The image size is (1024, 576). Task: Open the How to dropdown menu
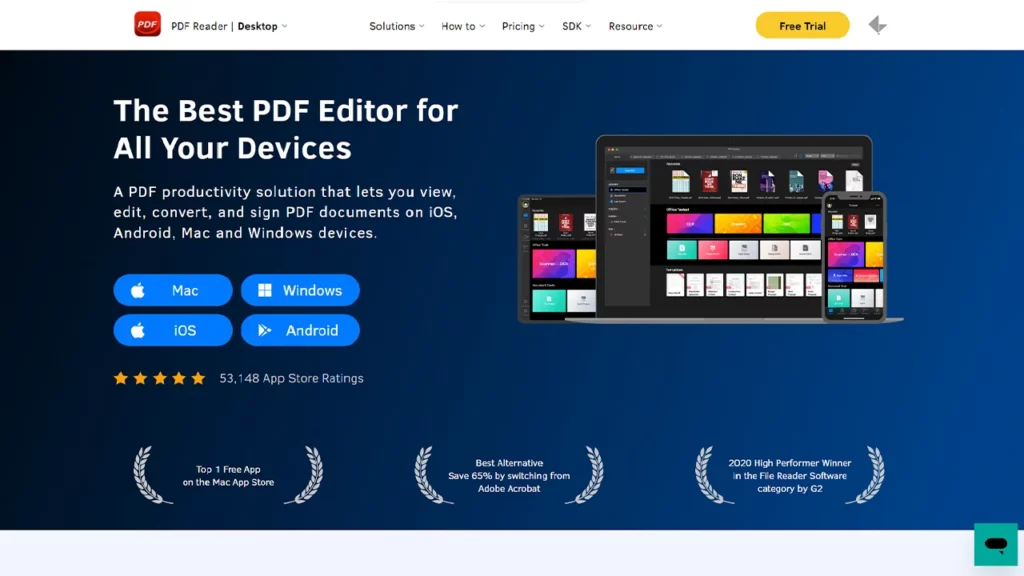pos(463,26)
